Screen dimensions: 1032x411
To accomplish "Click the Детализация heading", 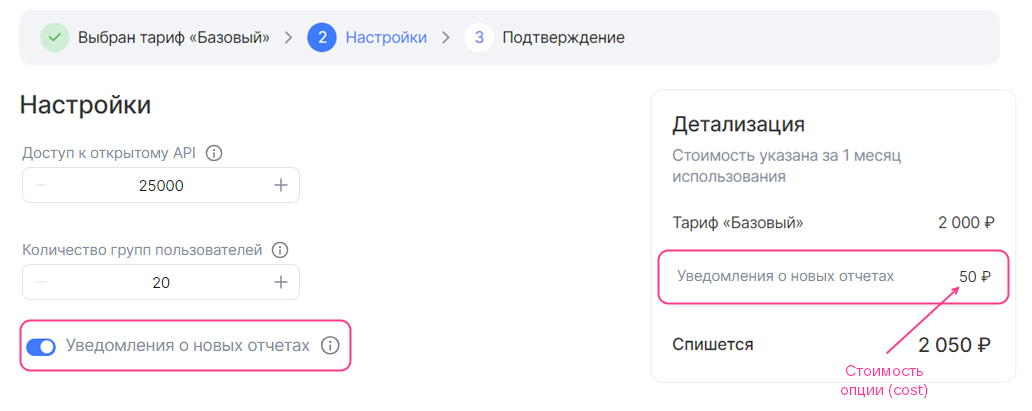I will point(738,124).
